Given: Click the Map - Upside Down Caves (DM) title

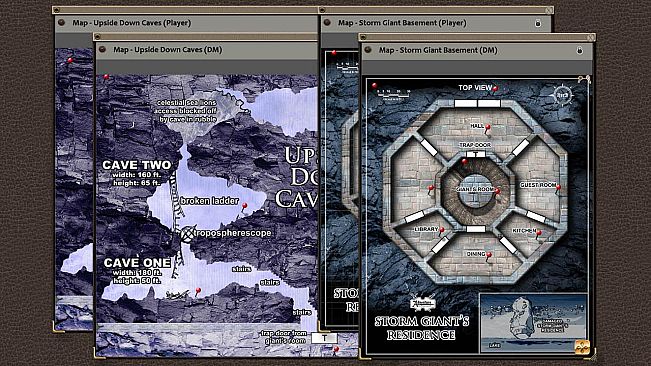Looking at the screenshot, I should tap(167, 50).
